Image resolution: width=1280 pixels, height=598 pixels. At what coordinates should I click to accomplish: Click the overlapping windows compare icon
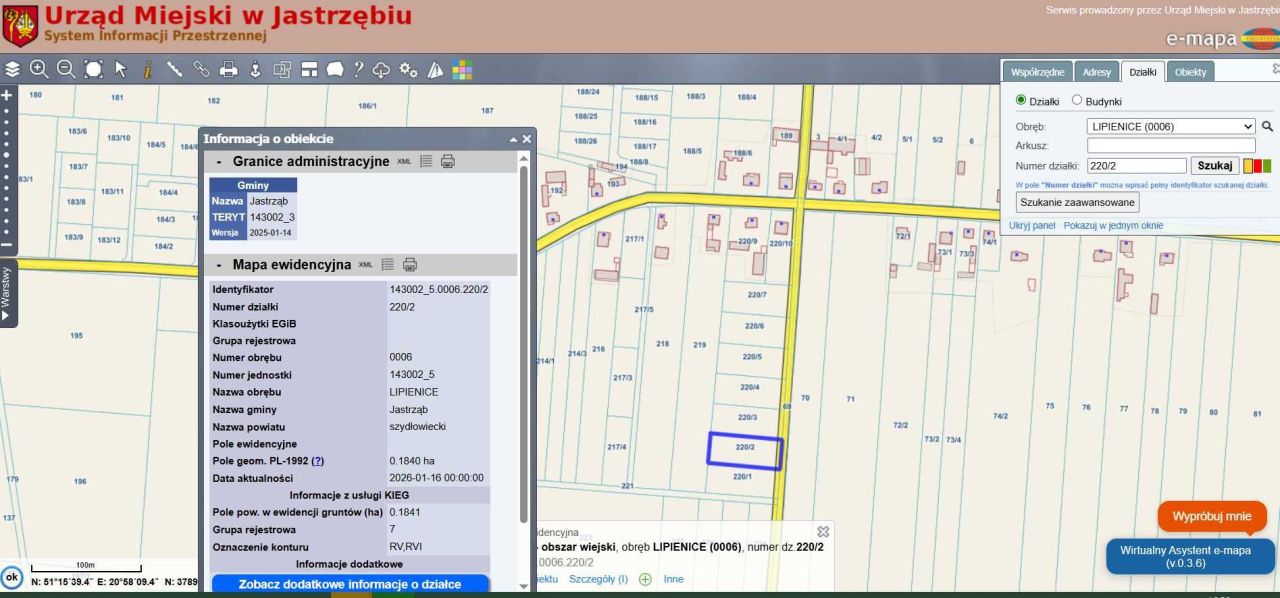(x=281, y=70)
